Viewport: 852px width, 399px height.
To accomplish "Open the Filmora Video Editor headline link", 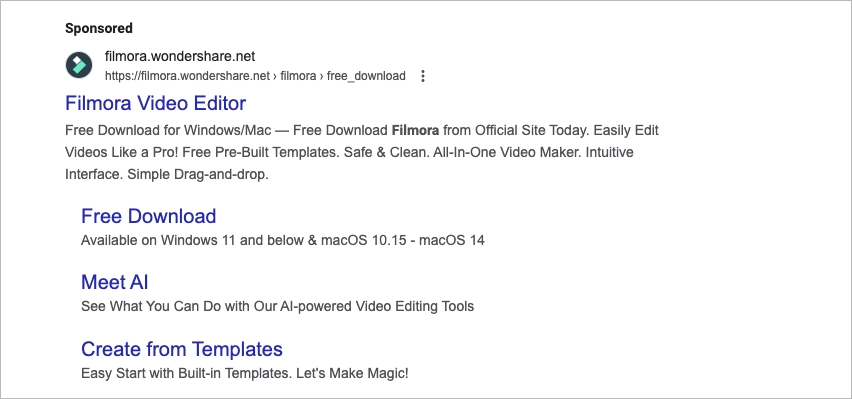I will (x=155, y=103).
